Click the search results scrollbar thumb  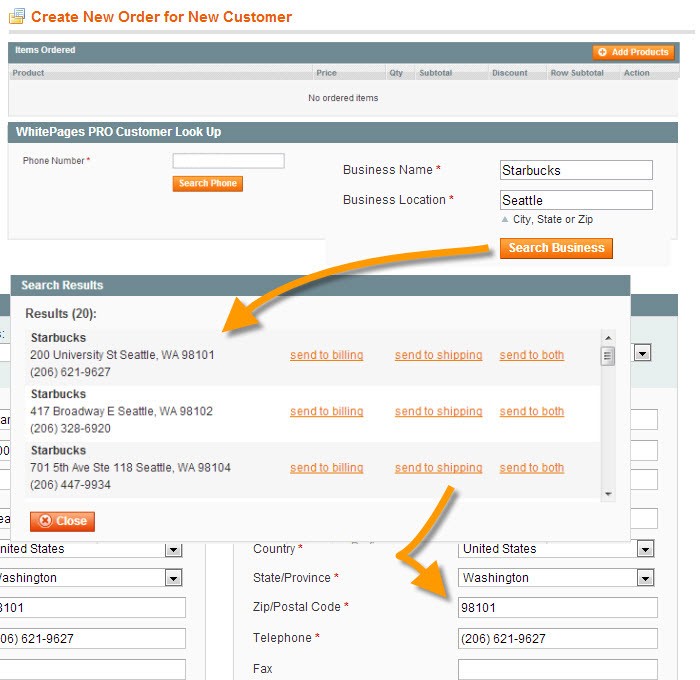pyautogui.click(x=608, y=356)
